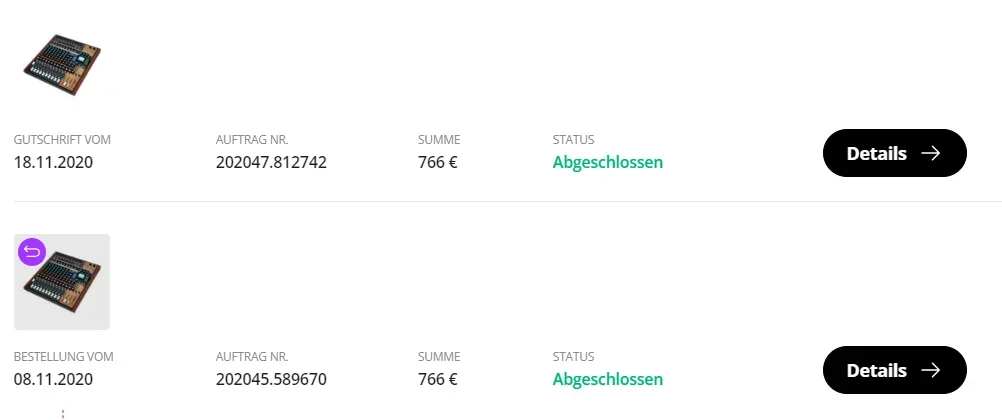Open Details for order number 202045.589670

[x=894, y=370]
